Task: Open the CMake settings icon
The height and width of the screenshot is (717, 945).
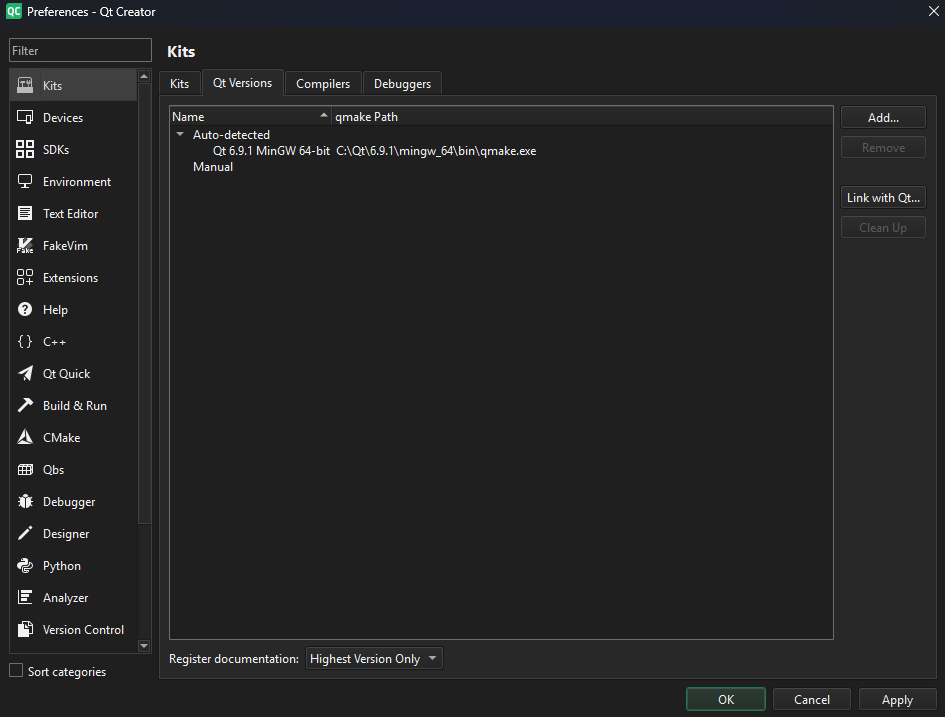Action: coord(25,438)
